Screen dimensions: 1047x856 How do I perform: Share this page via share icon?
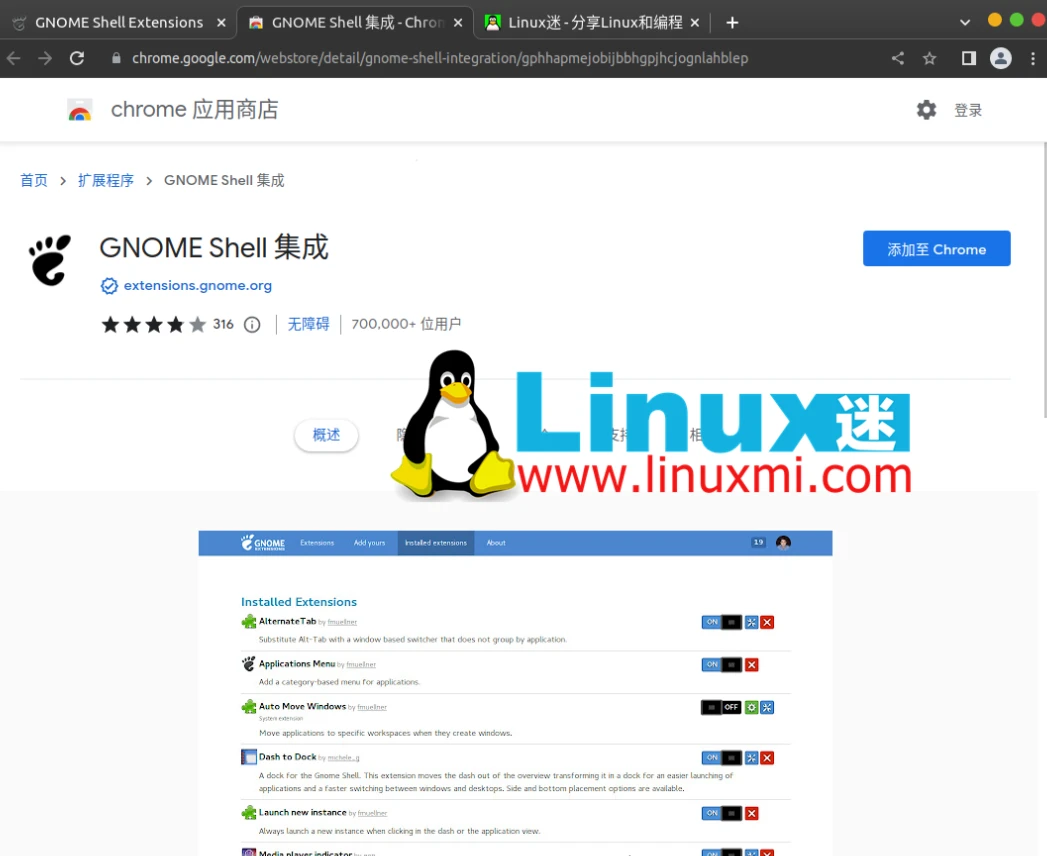click(897, 59)
